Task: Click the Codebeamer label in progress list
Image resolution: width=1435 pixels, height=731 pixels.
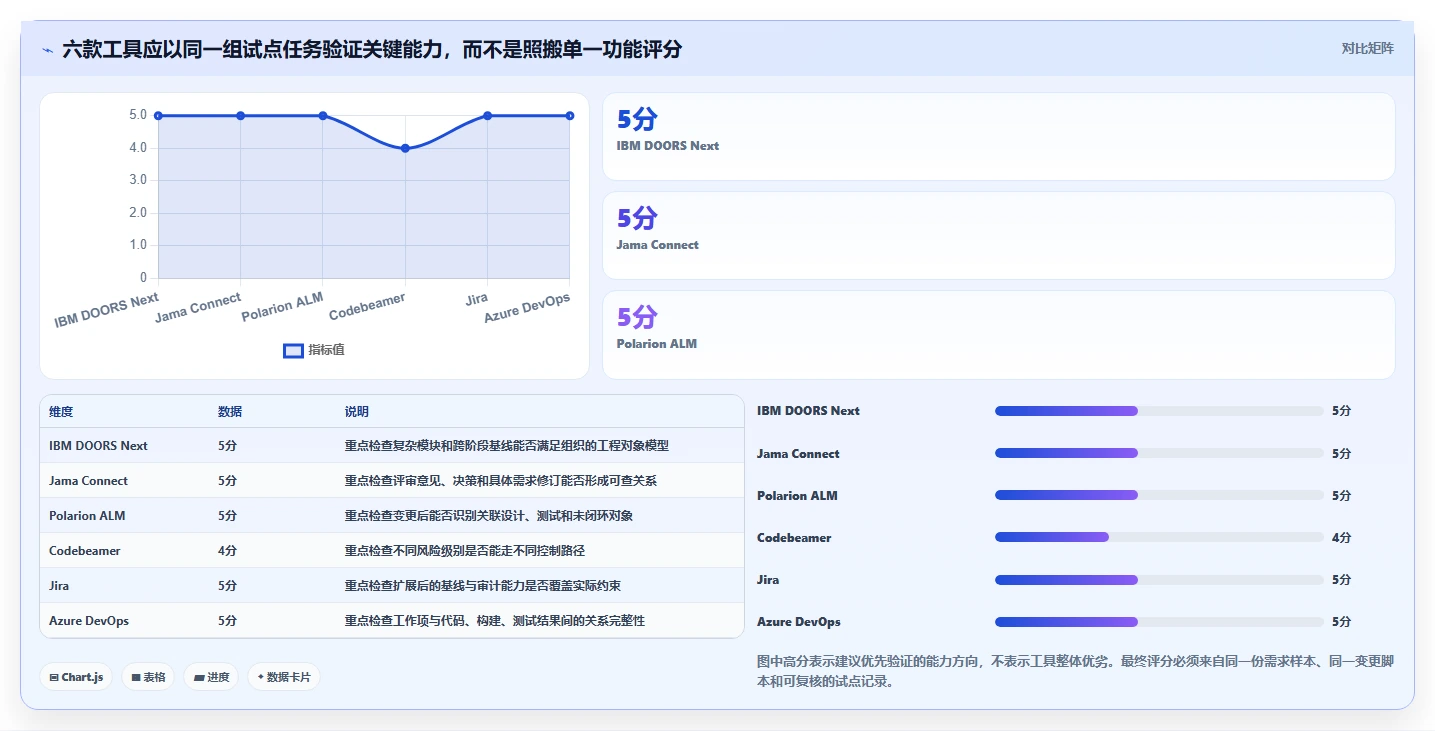Action: [x=794, y=538]
